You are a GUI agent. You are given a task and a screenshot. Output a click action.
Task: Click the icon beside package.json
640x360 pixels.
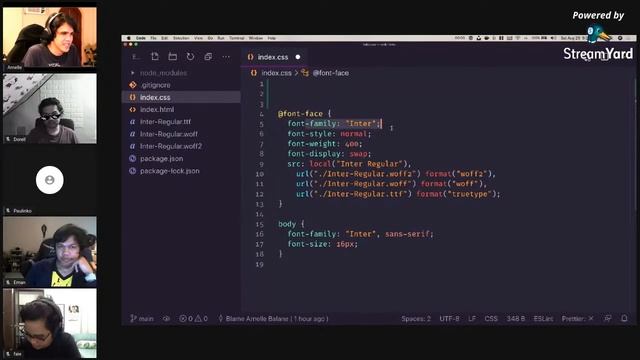click(133, 158)
